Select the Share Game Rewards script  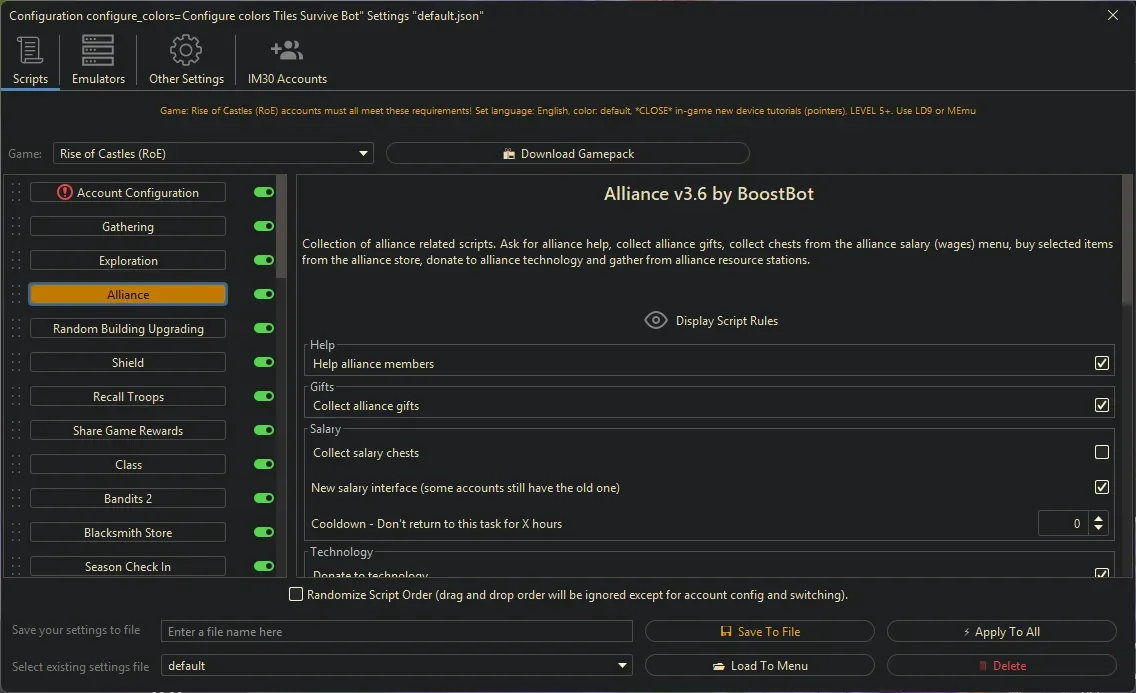coord(128,431)
